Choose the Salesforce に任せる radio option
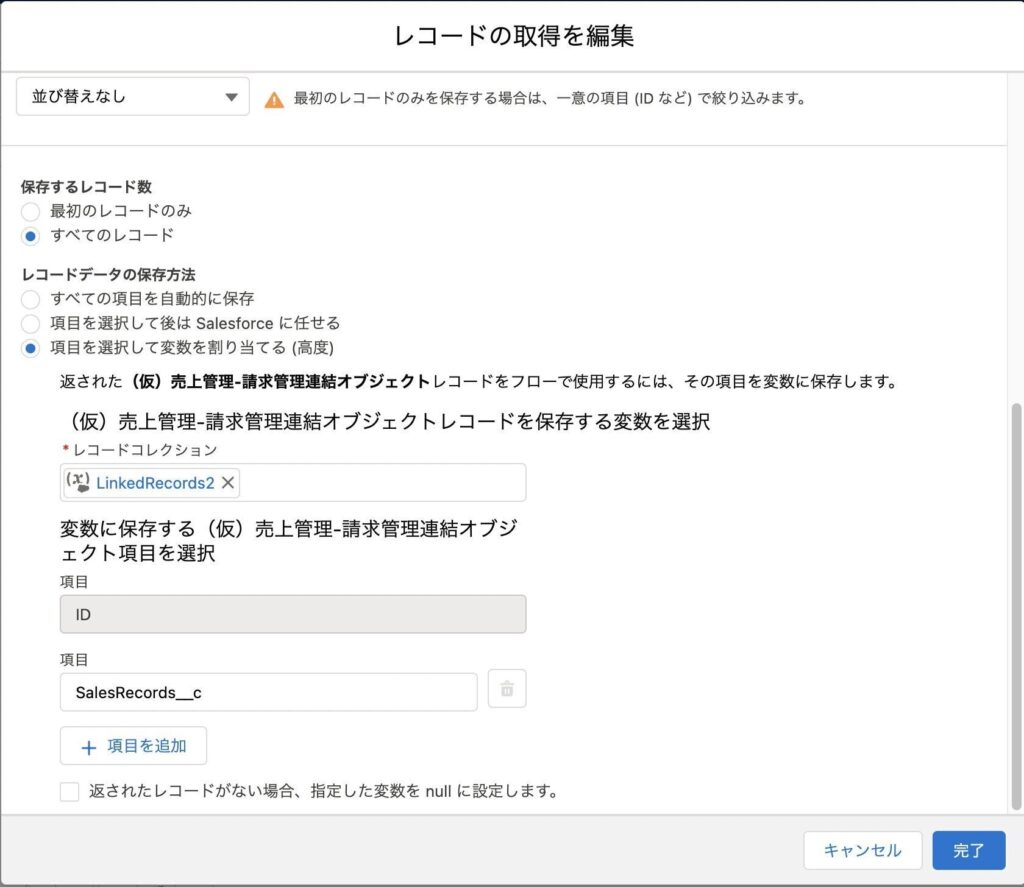The height and width of the screenshot is (887, 1024). [31, 323]
